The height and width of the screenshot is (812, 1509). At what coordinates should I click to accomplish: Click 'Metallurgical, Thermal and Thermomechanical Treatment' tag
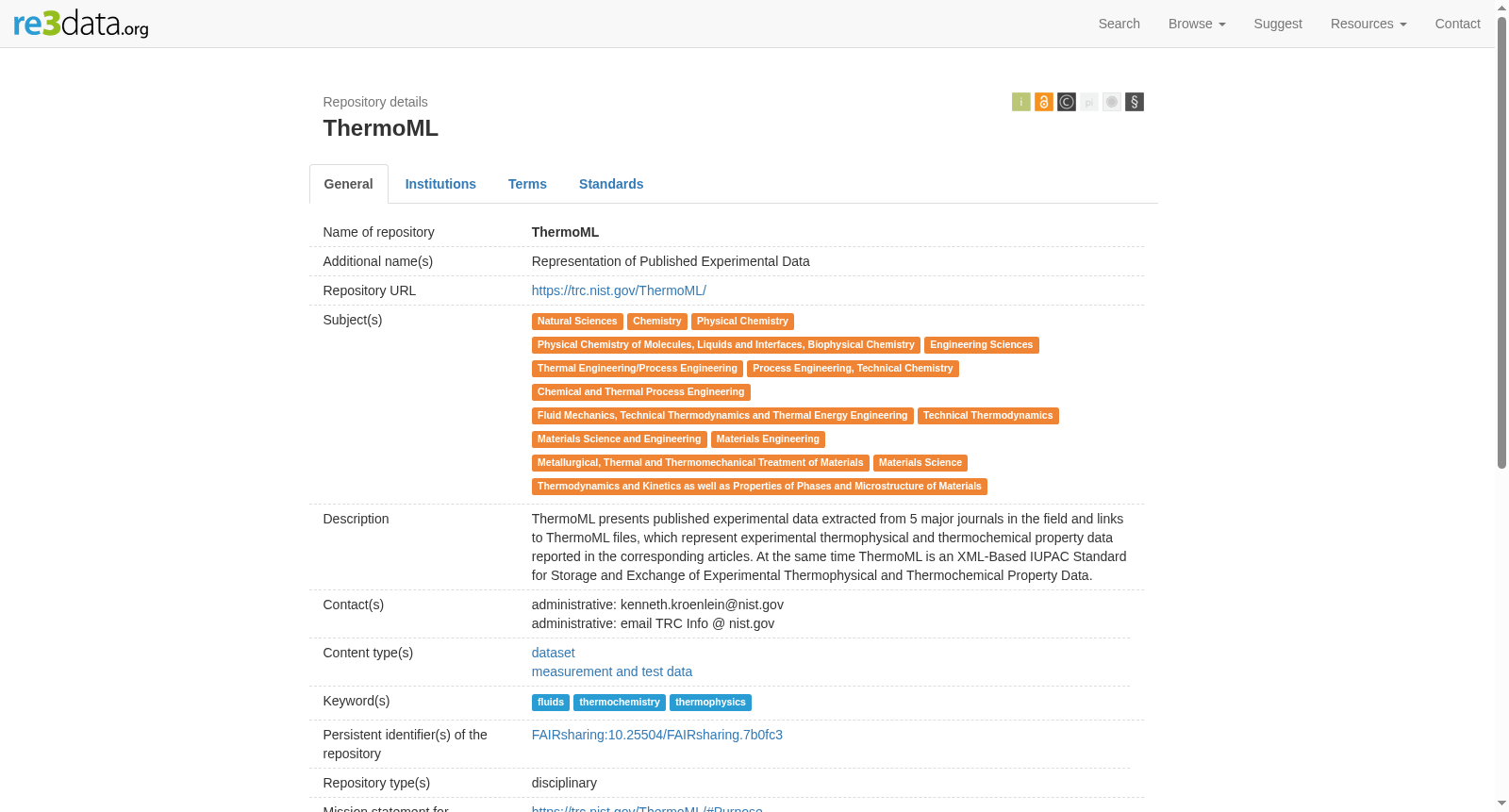701,463
